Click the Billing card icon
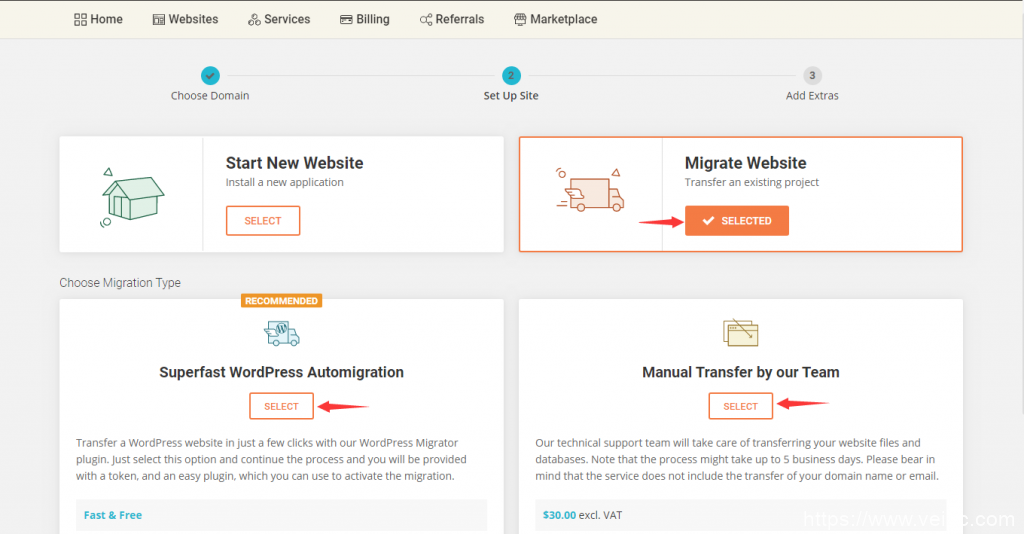This screenshot has width=1024, height=534. (x=346, y=19)
